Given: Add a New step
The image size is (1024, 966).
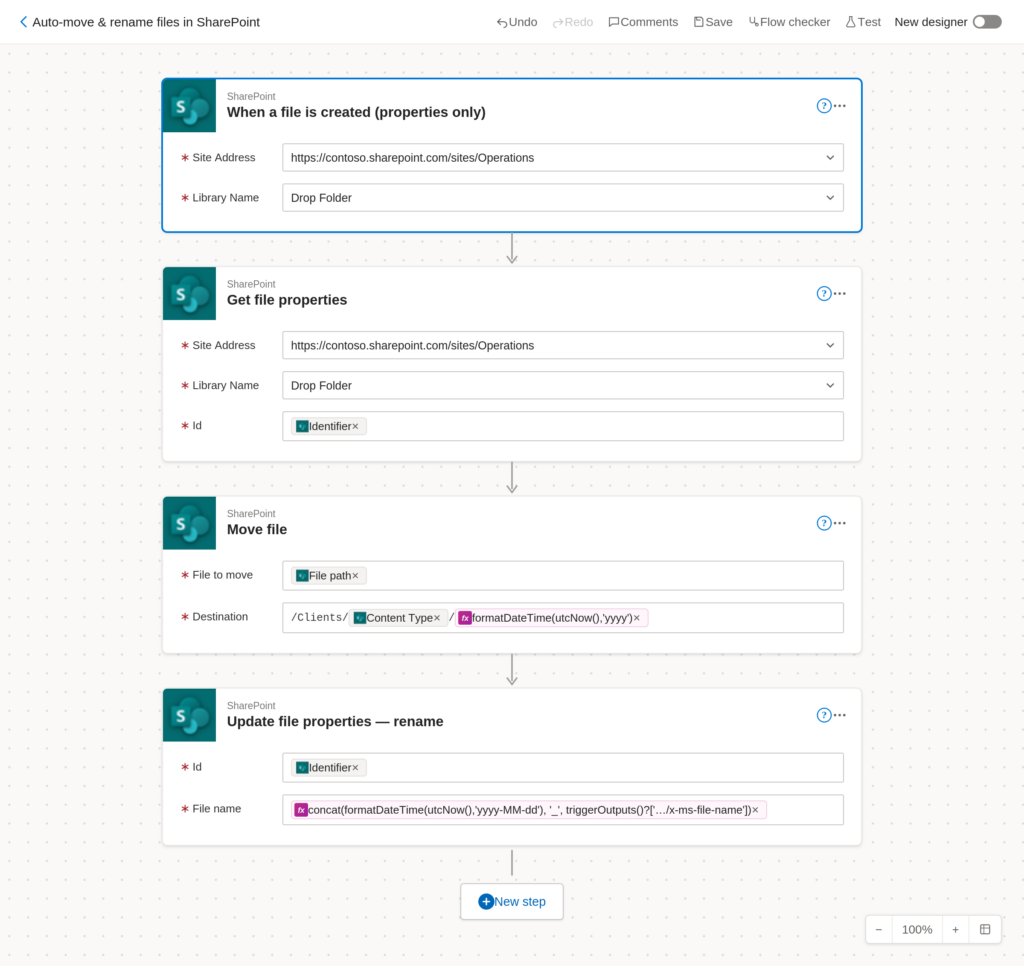Looking at the screenshot, I should pyautogui.click(x=512, y=901).
